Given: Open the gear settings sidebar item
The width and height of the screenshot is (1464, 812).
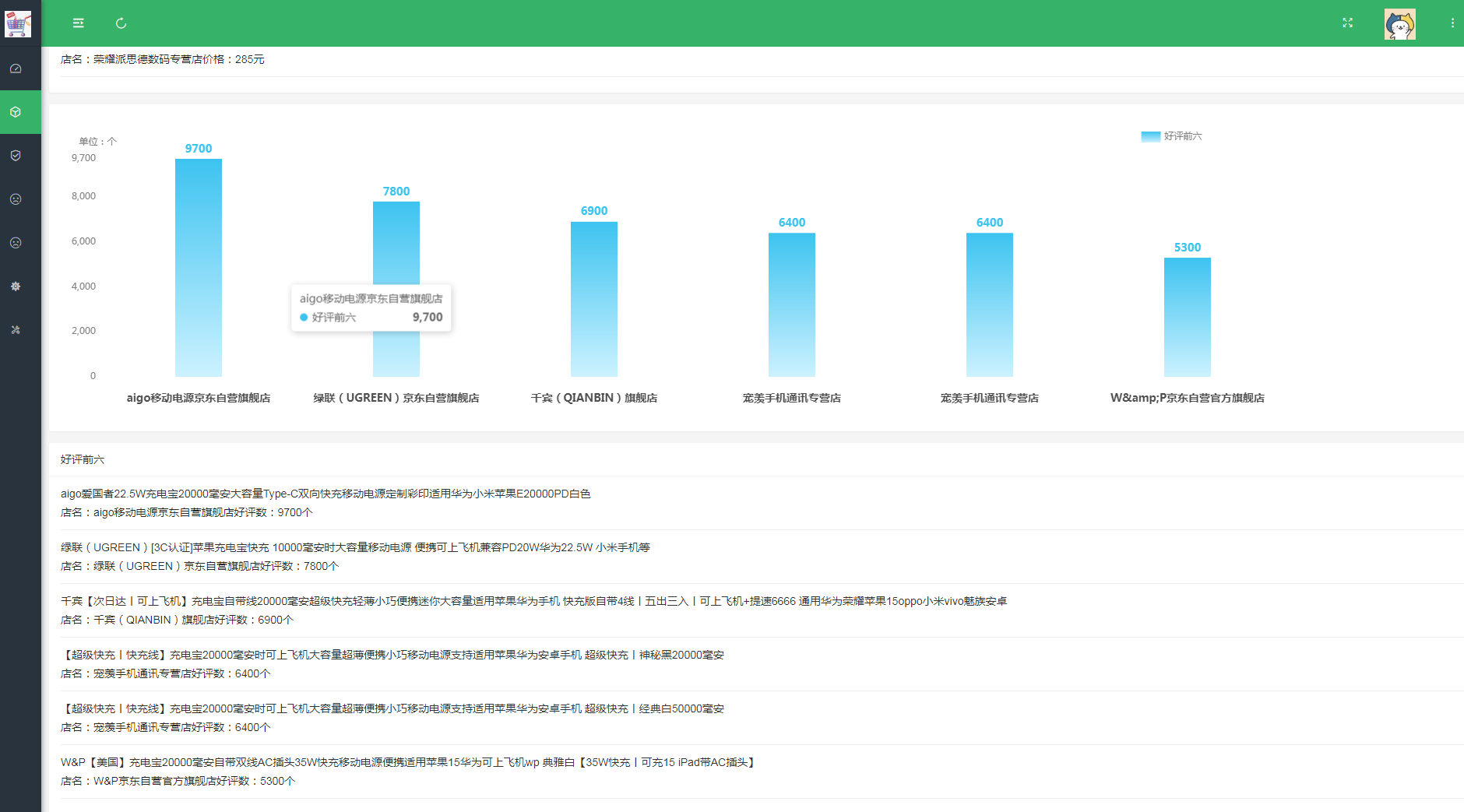Looking at the screenshot, I should pyautogui.click(x=16, y=286).
